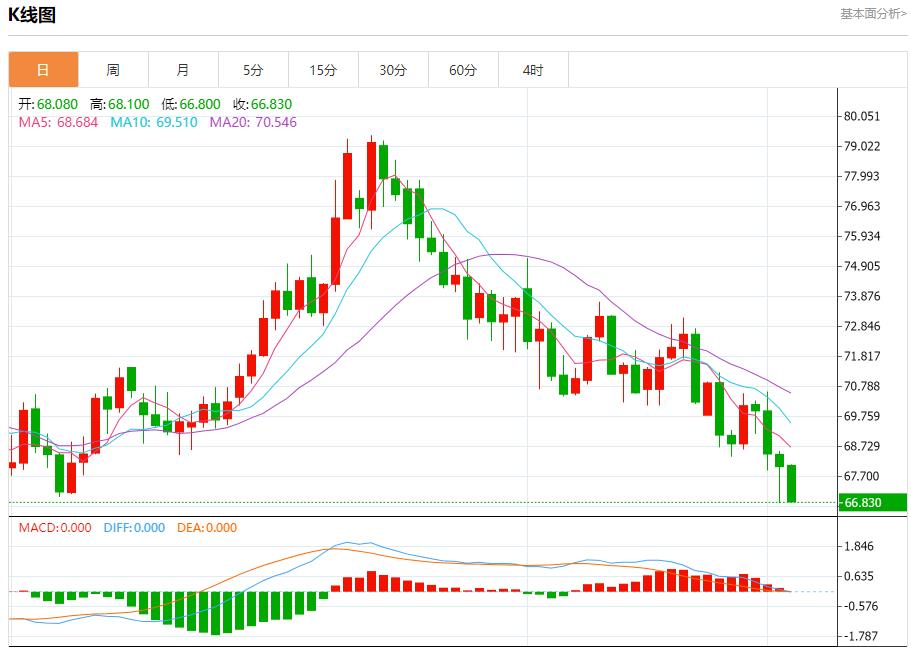Click the DIFF value label
The height and width of the screenshot is (647, 911).
coord(134,528)
